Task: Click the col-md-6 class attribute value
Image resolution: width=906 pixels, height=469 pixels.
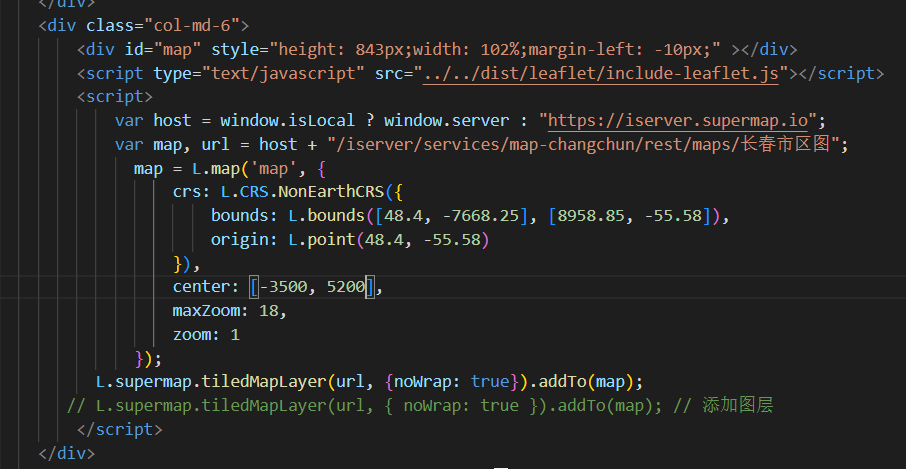Action: tap(192, 25)
